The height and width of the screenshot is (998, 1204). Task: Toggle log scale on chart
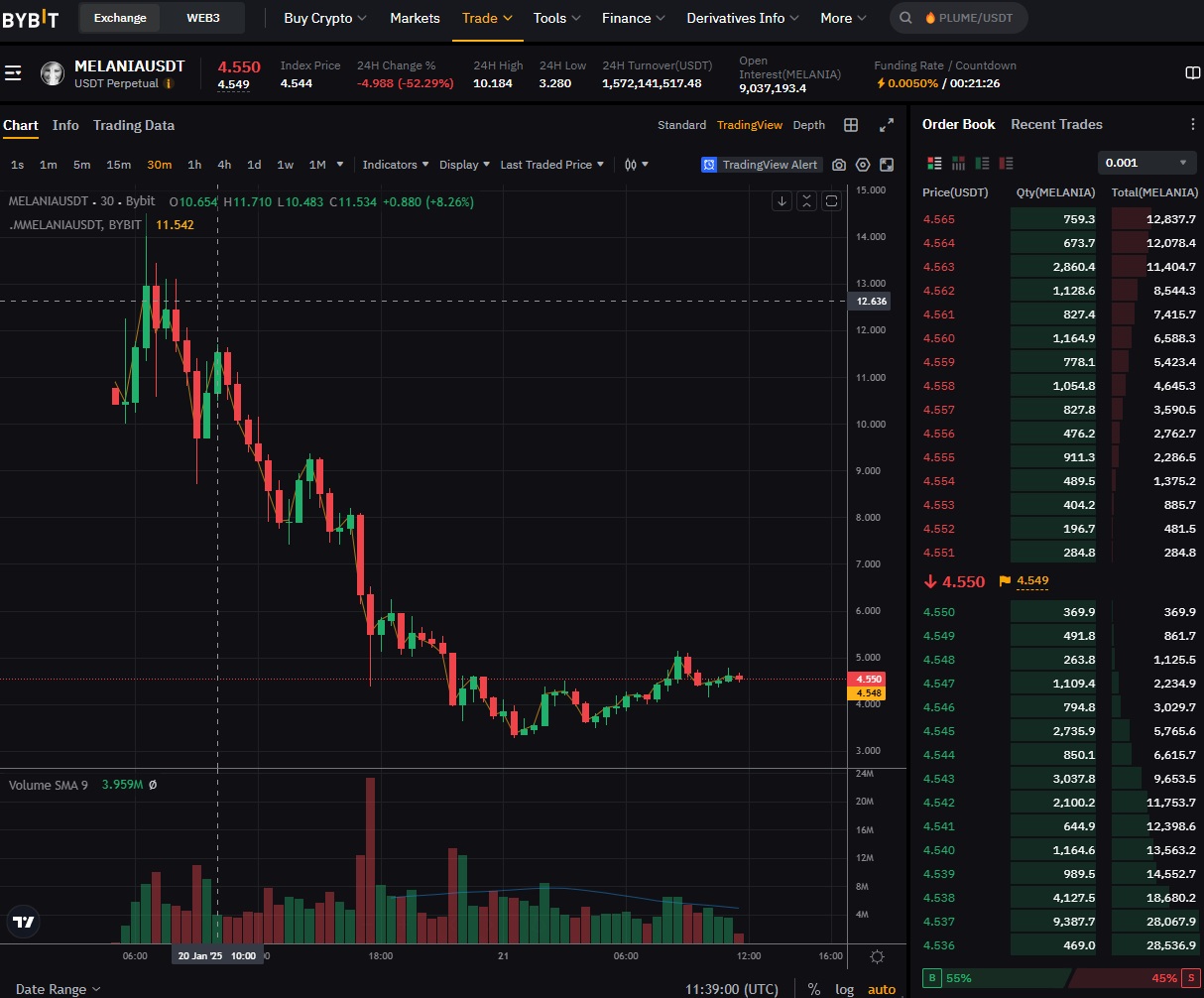pos(844,989)
